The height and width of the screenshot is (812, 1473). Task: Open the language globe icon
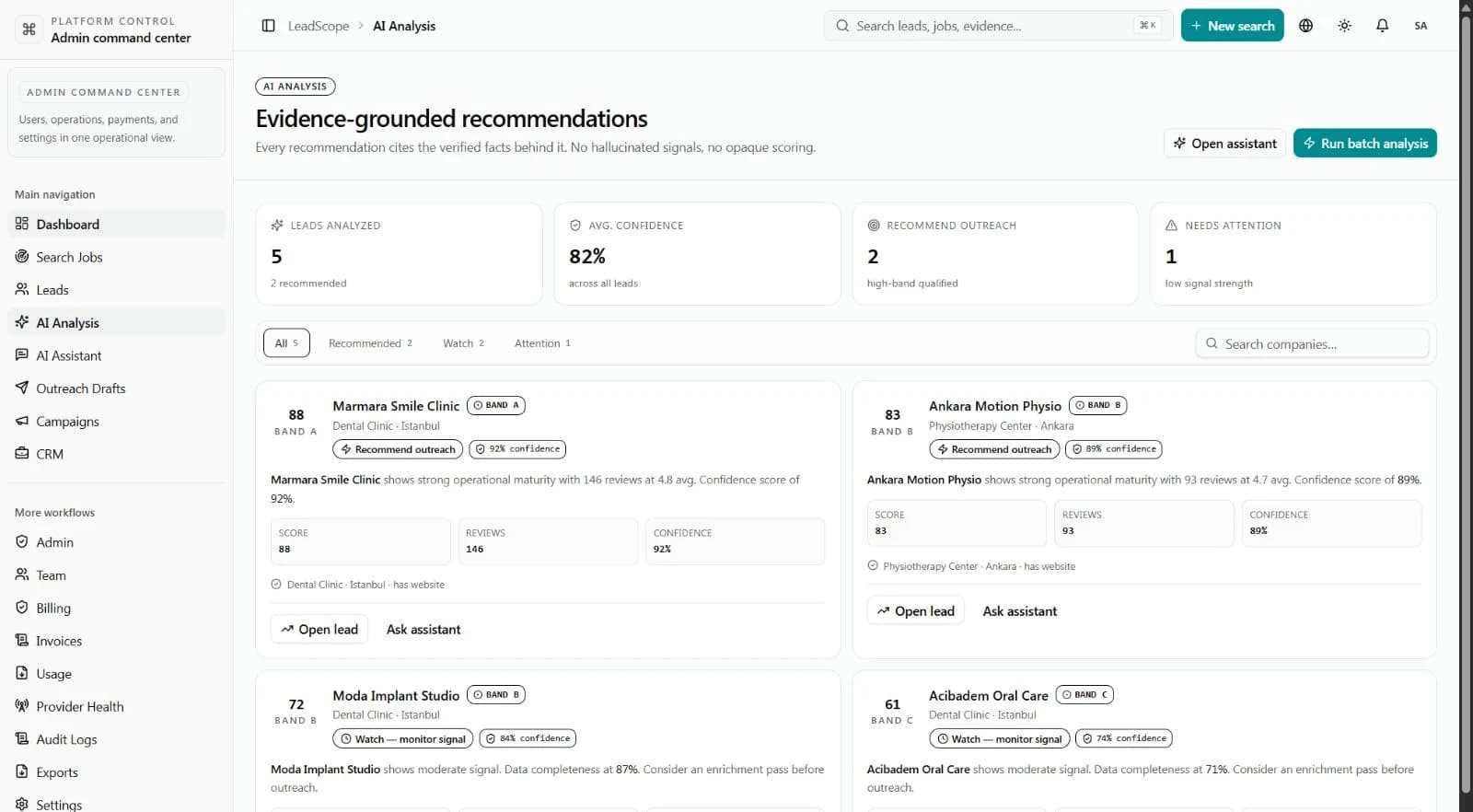(x=1305, y=26)
